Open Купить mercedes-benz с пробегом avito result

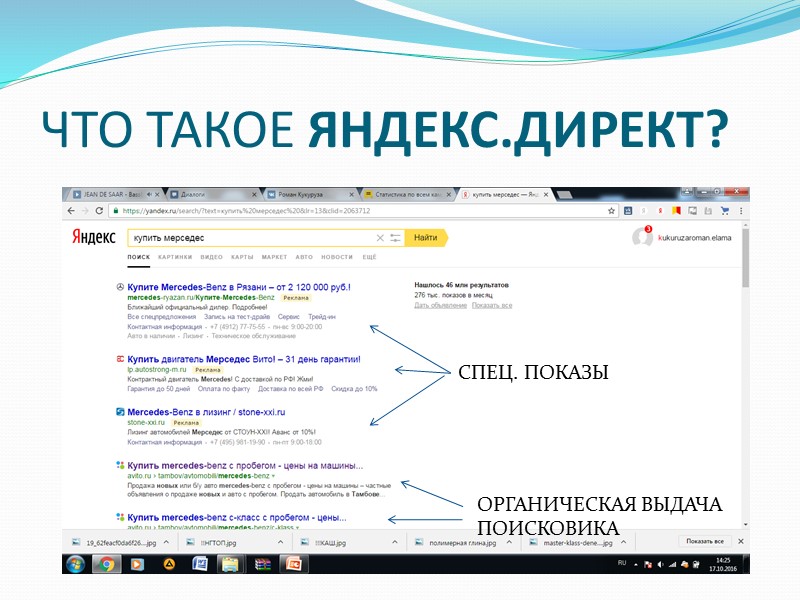[x=245, y=466]
